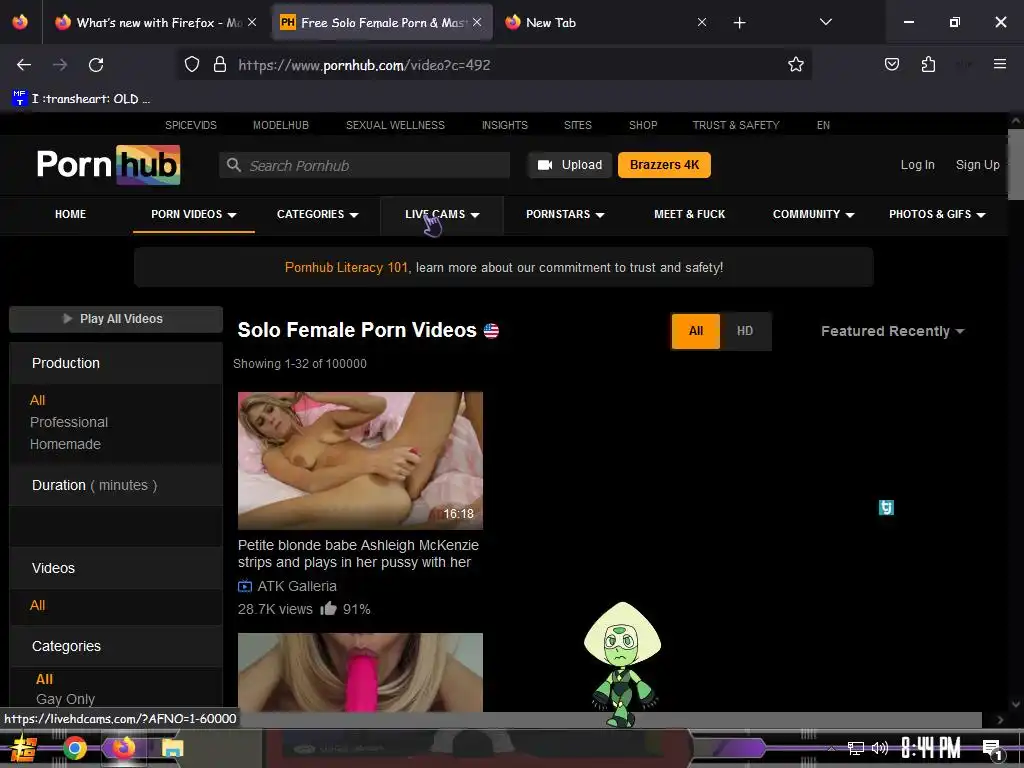Image resolution: width=1024 pixels, height=768 pixels.
Task: Select Gay Only under Categories
Action: coord(65,699)
